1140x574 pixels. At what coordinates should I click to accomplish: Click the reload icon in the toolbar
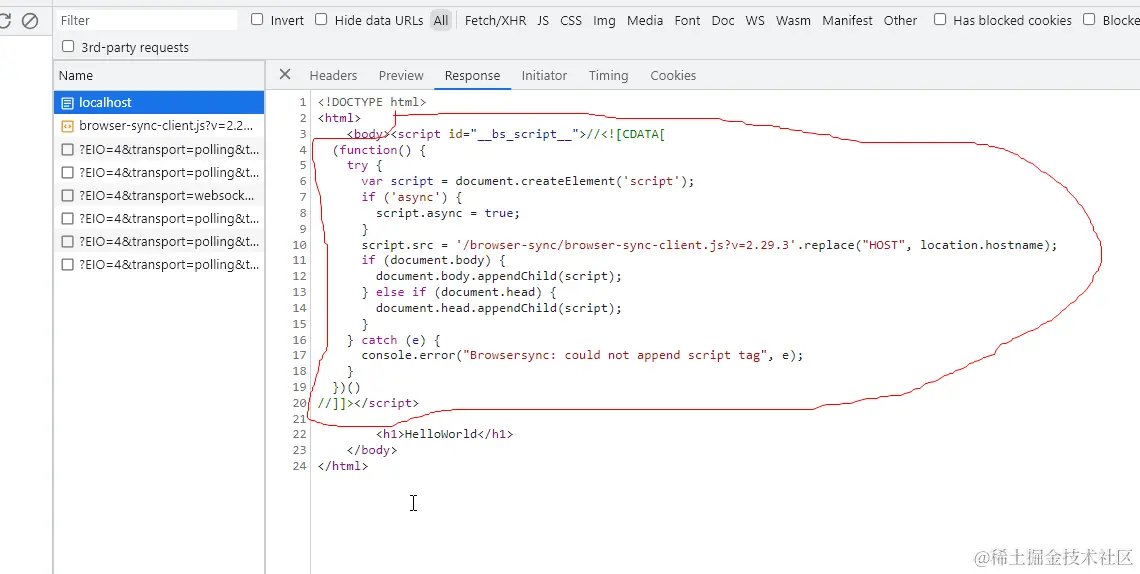(x=5, y=21)
